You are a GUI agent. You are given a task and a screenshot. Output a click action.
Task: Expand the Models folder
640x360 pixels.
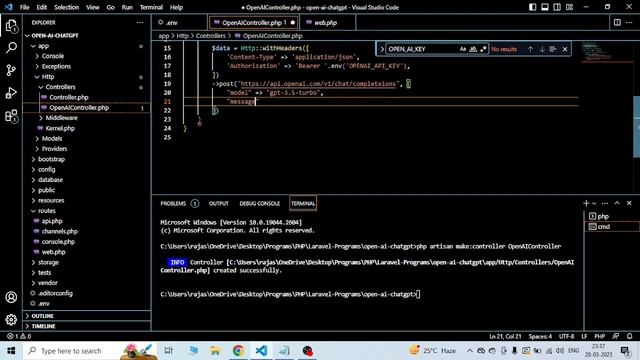point(52,138)
